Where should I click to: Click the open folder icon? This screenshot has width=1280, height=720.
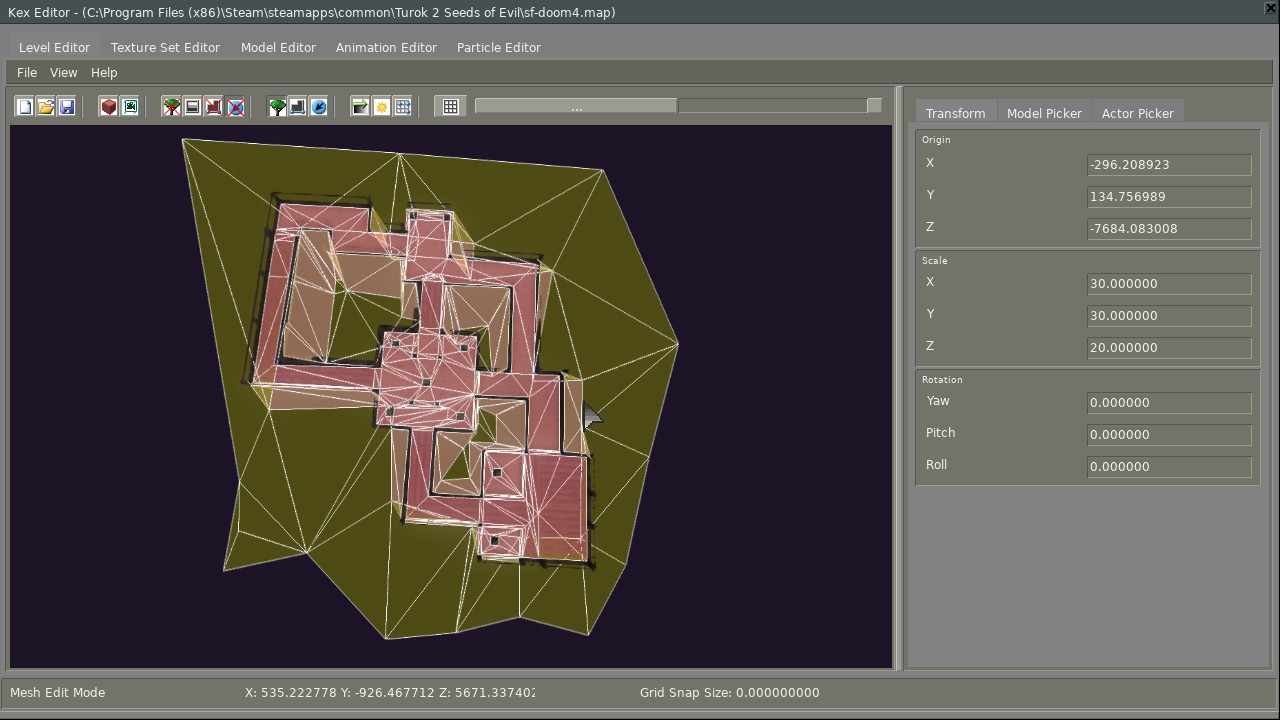pyautogui.click(x=46, y=106)
